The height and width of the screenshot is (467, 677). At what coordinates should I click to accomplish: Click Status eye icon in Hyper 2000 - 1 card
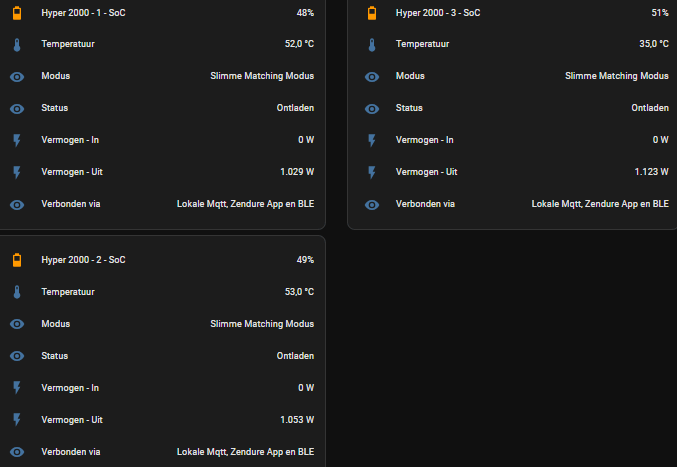point(17,109)
